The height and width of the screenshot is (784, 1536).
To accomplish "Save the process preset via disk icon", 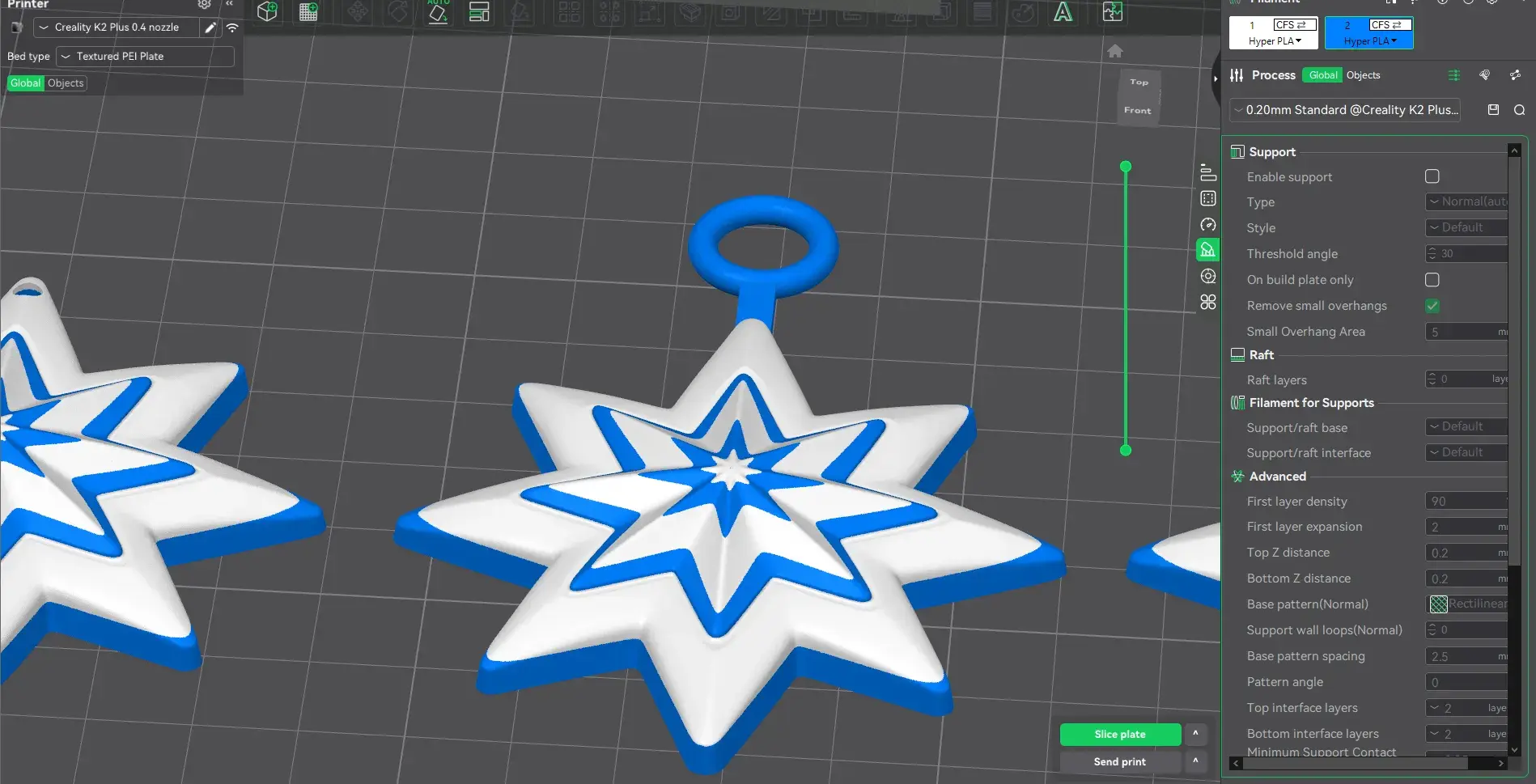I will click(x=1493, y=109).
